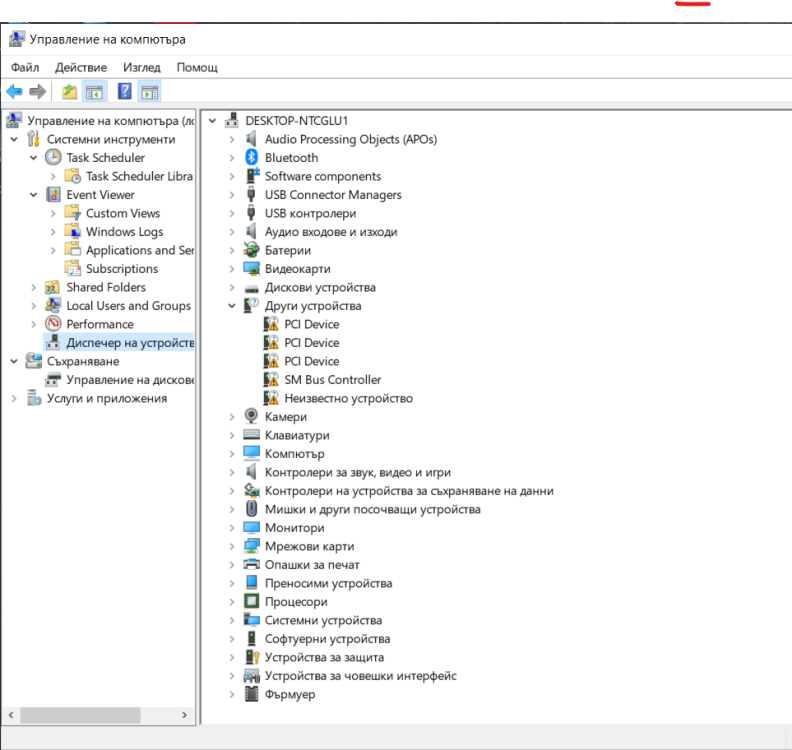This screenshot has height=750, width=792.
Task: Click left pane horizontal scrollbar thumb
Action: pyautogui.click(x=80, y=715)
